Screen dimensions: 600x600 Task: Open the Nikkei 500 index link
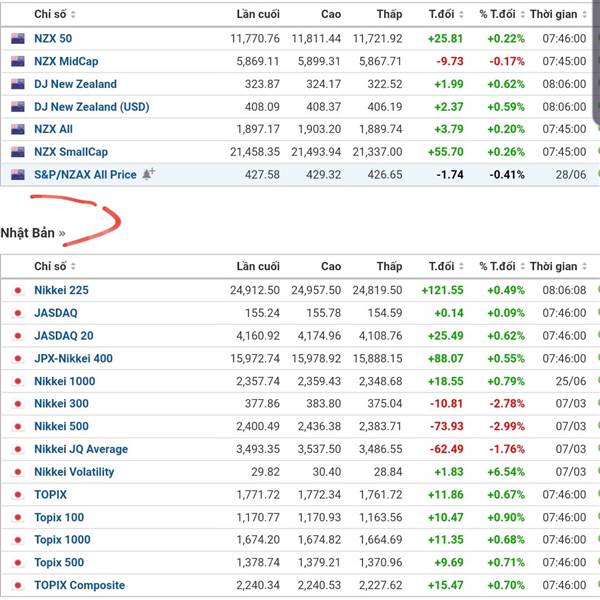click(61, 426)
